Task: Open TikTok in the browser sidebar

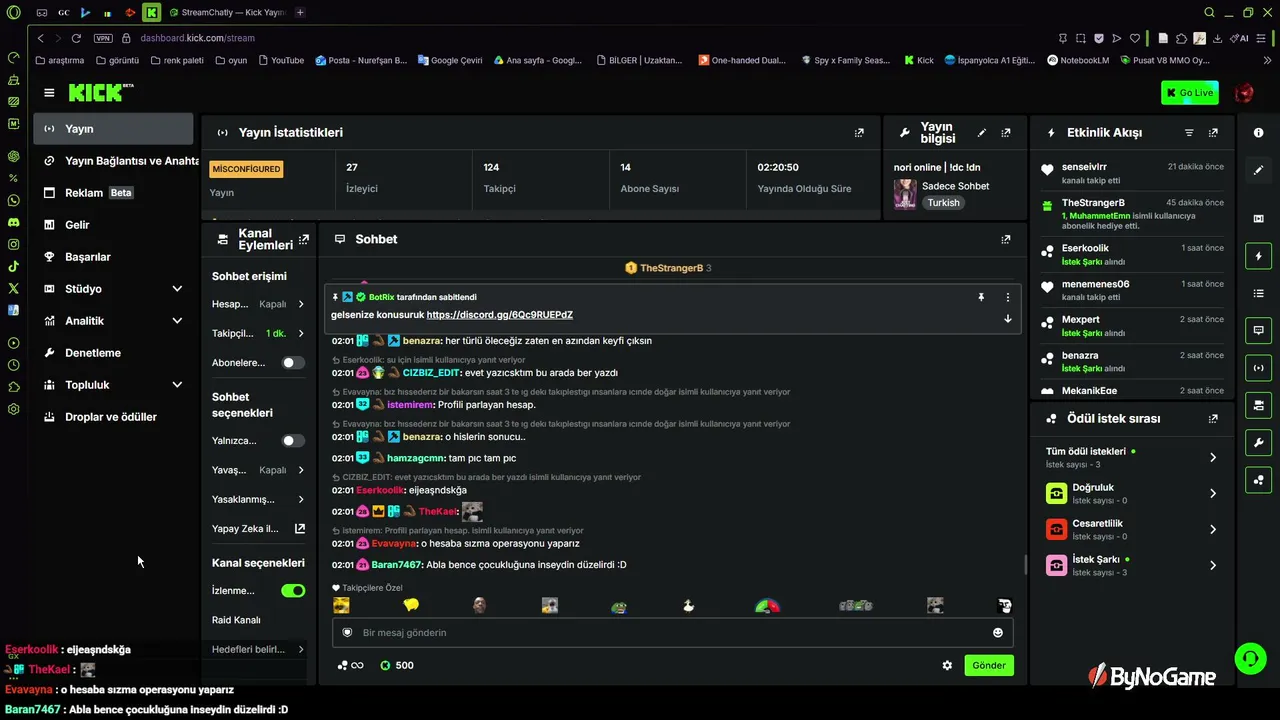Action: 13,266
